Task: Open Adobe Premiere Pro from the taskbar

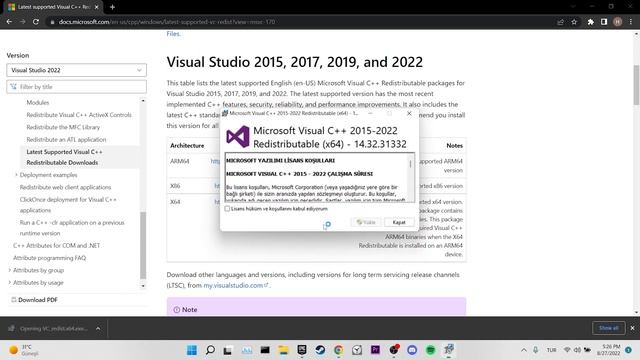Action: click(x=375, y=350)
